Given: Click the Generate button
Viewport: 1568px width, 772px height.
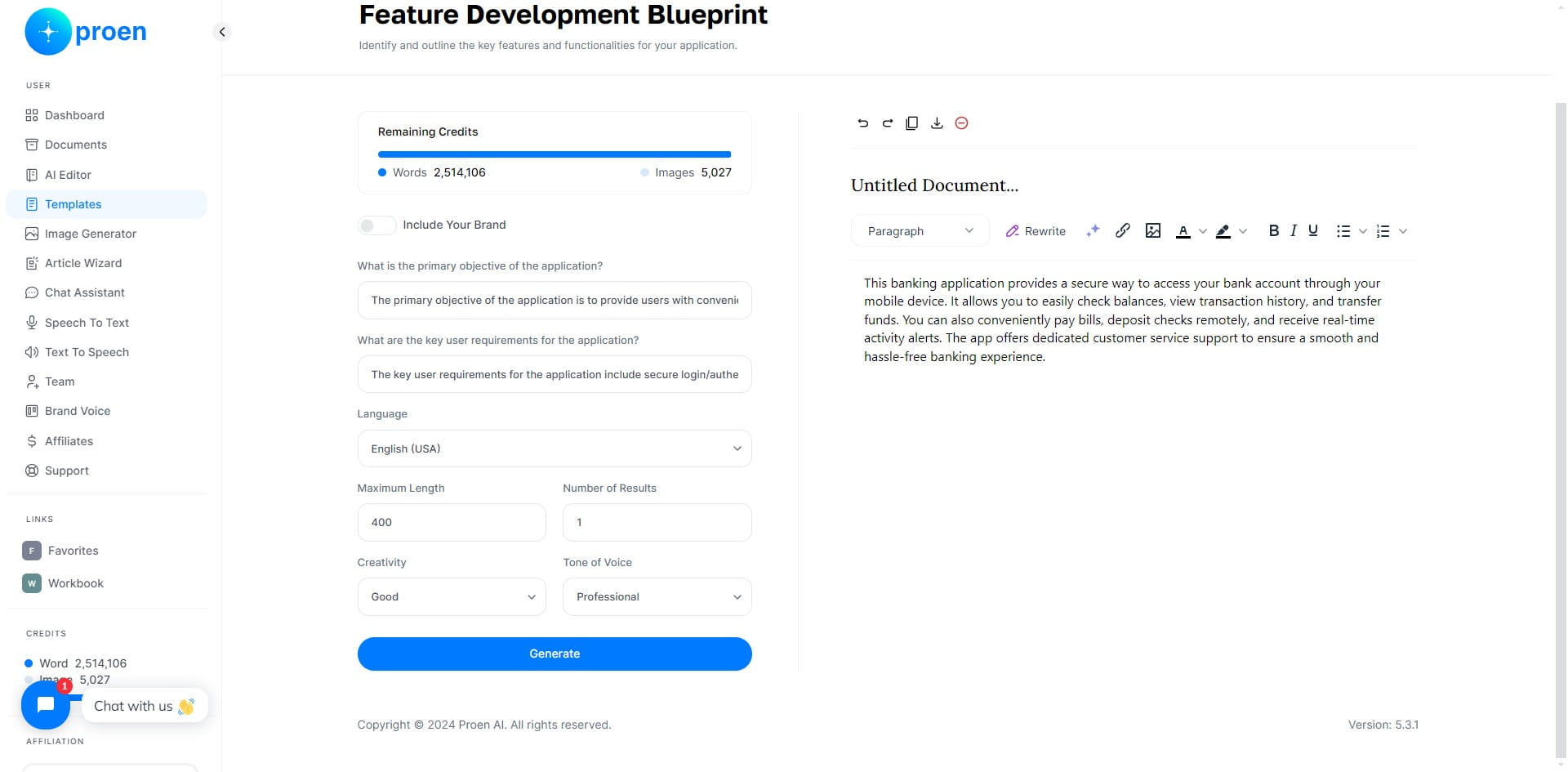Looking at the screenshot, I should click(x=555, y=654).
